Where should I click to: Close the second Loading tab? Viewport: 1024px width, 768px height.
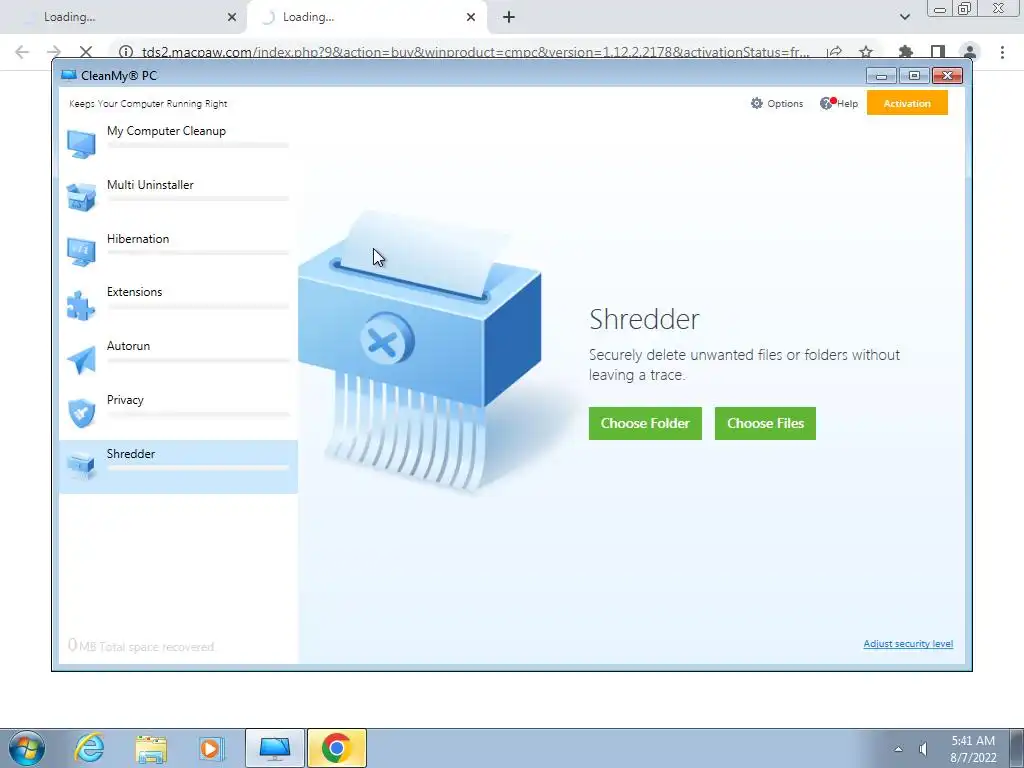pyautogui.click(x=471, y=17)
